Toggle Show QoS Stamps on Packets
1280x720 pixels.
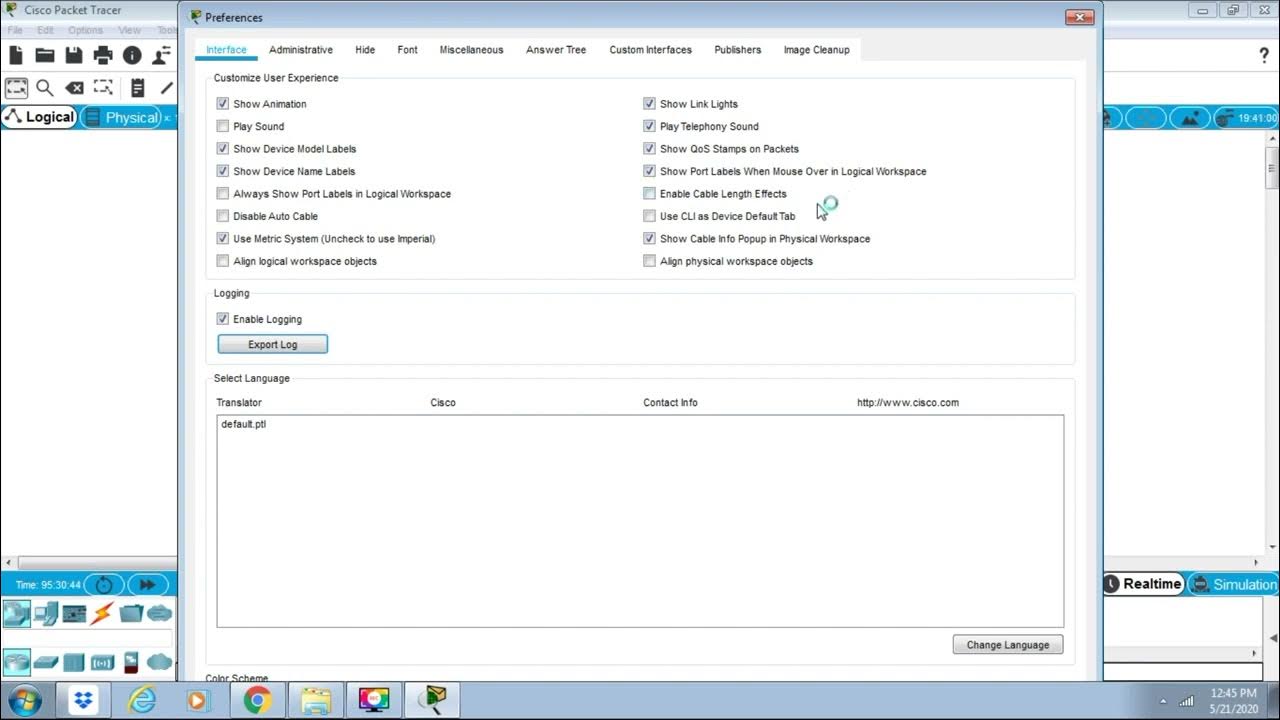(x=650, y=149)
